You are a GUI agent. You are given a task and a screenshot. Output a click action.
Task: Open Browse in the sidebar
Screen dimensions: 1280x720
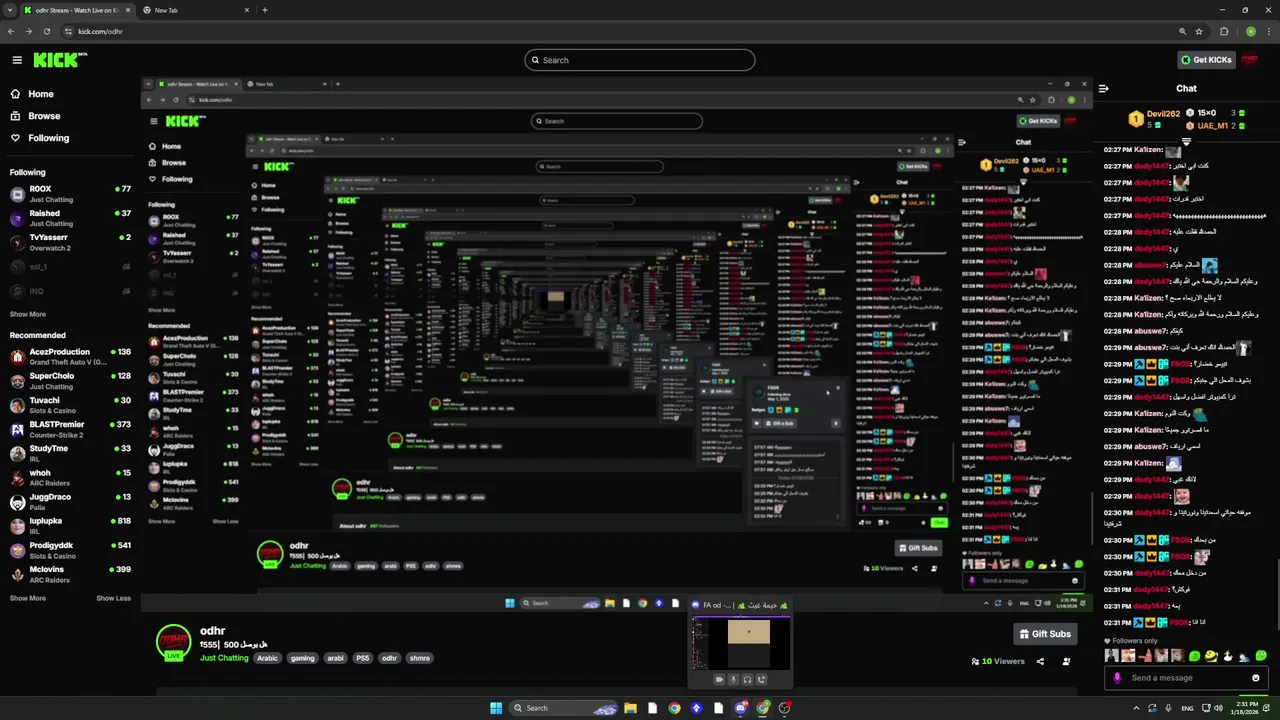(36, 116)
